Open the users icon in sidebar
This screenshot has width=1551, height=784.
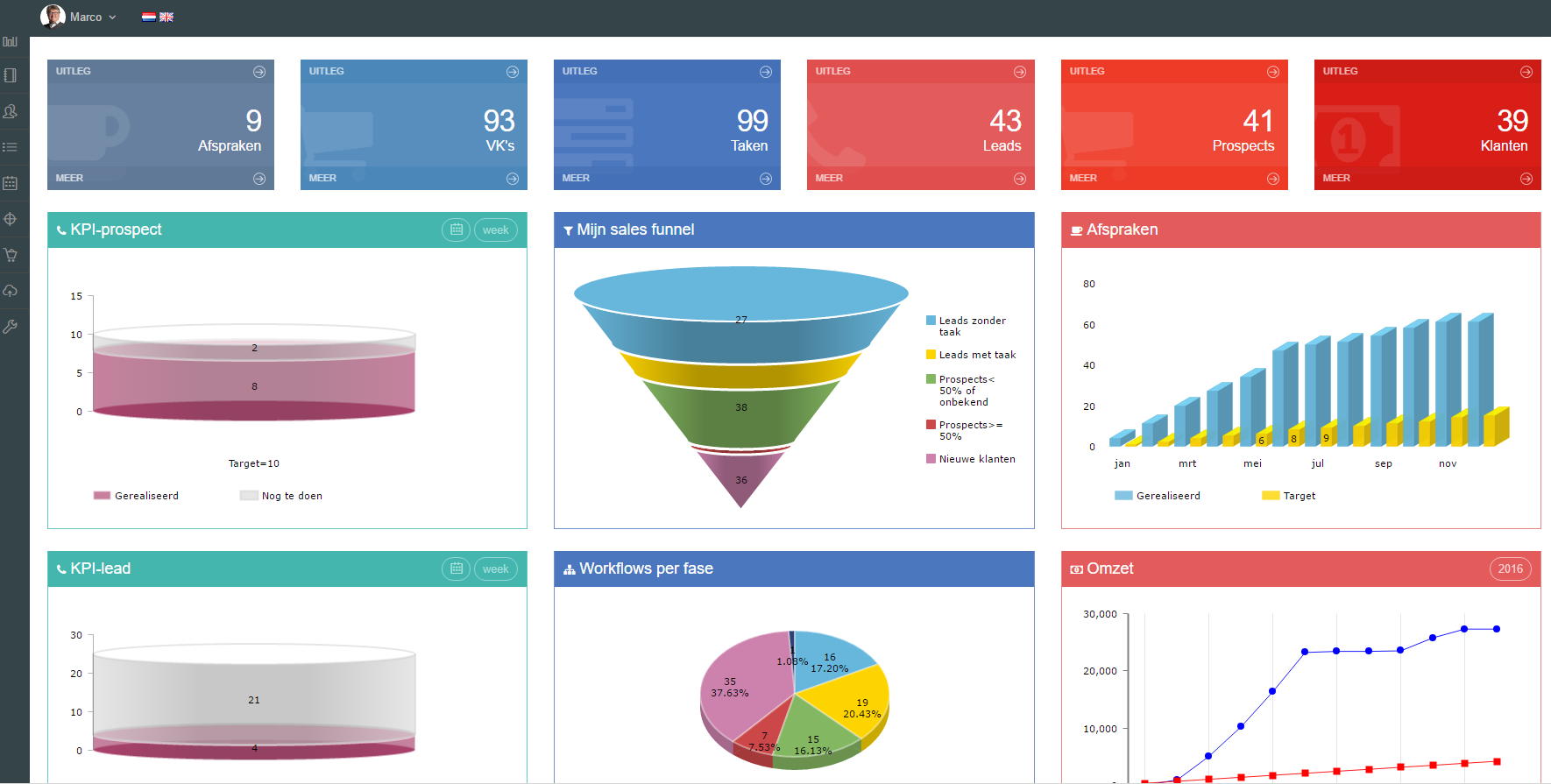pos(11,111)
